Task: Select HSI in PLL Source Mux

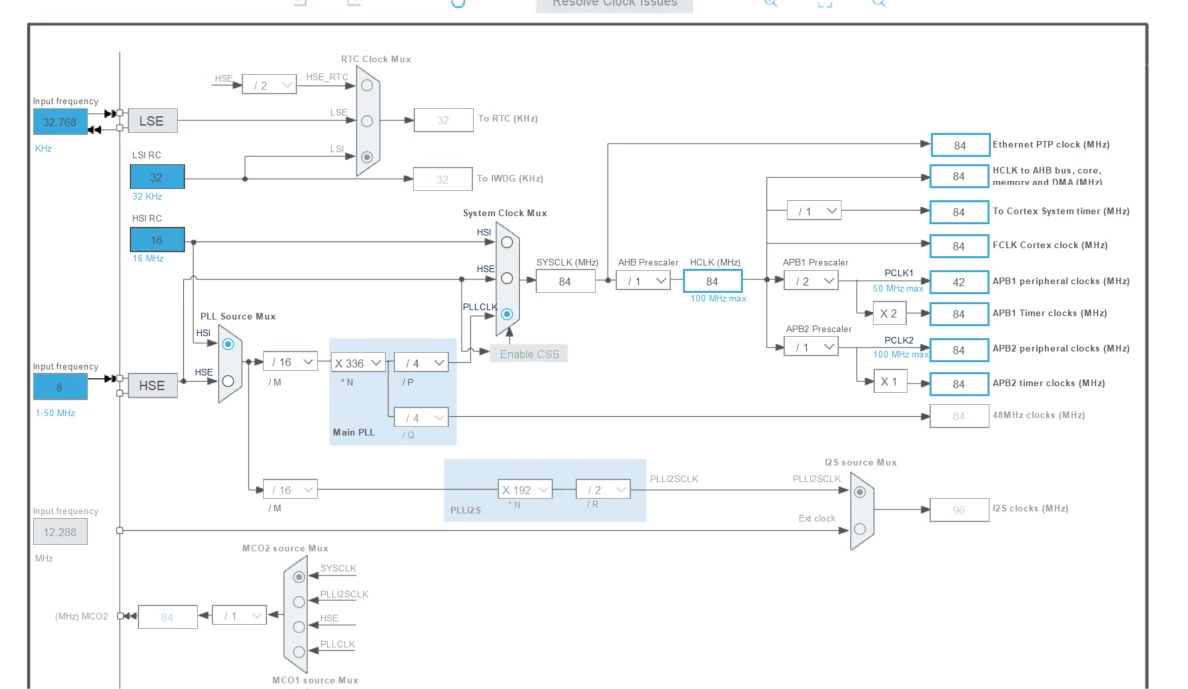Action: (228, 344)
